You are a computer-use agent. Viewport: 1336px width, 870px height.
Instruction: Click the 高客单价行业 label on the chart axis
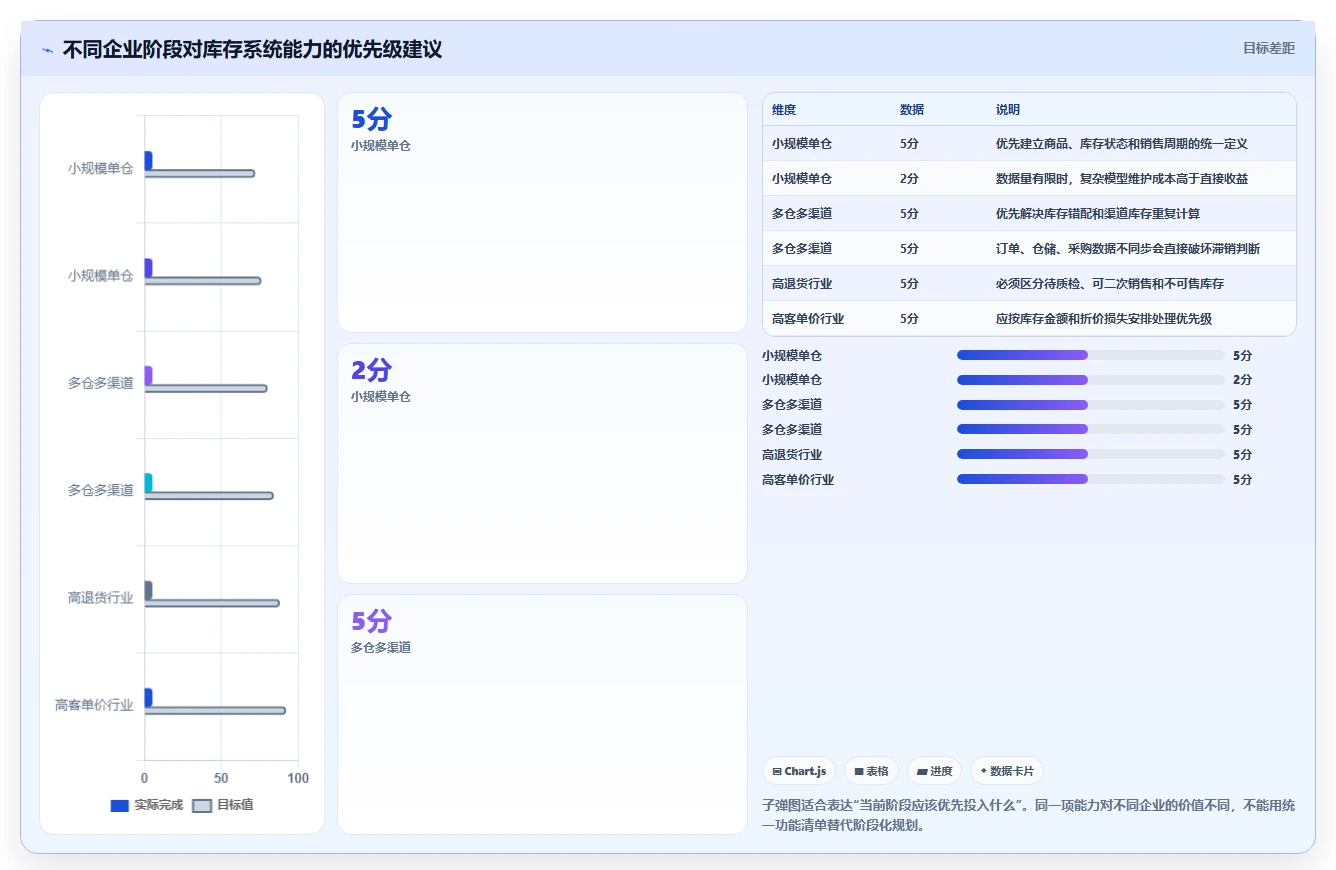[x=94, y=705]
